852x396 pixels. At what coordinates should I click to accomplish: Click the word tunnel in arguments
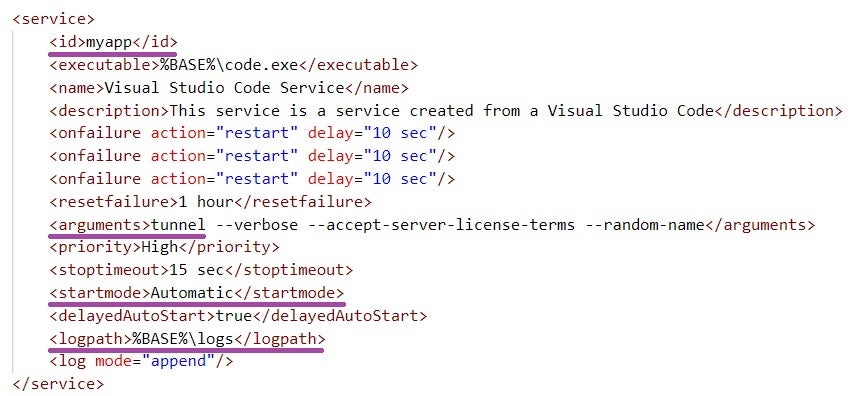(x=178, y=225)
